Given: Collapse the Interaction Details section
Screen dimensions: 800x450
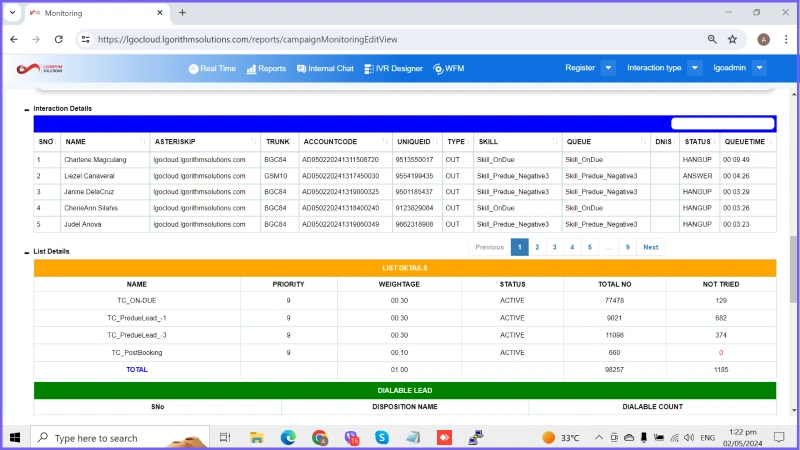Looking at the screenshot, I should [x=27, y=109].
